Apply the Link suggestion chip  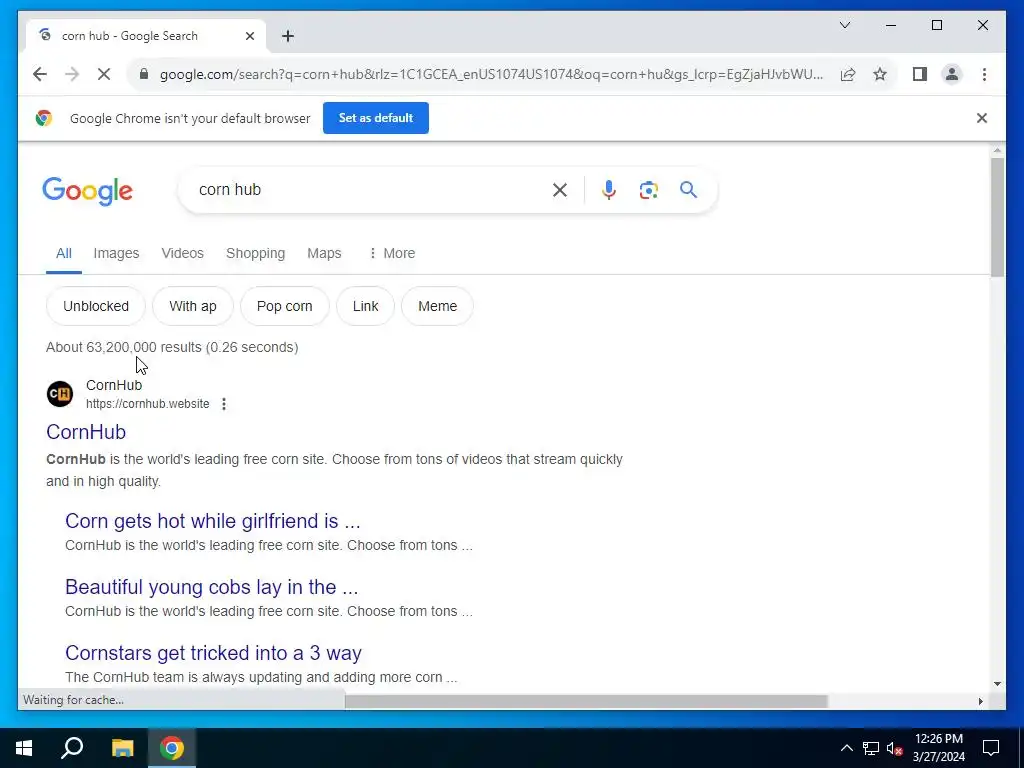pyautogui.click(x=365, y=306)
